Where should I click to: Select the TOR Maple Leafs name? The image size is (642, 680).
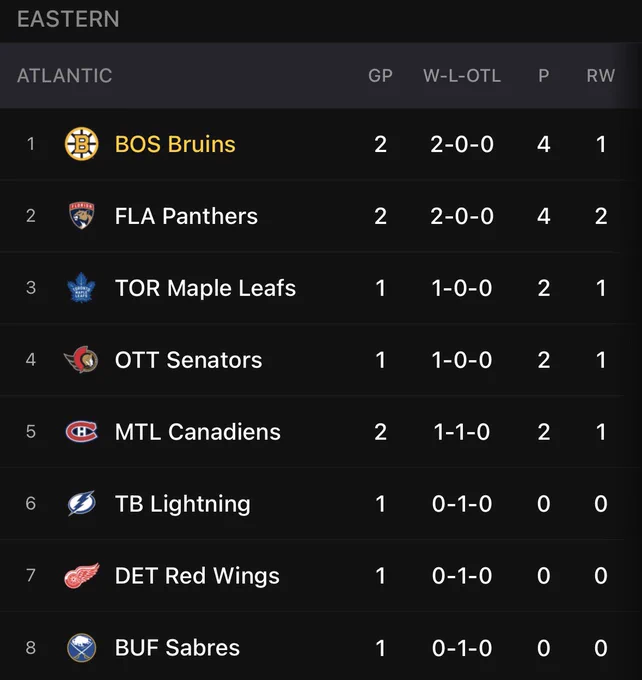[x=205, y=288]
